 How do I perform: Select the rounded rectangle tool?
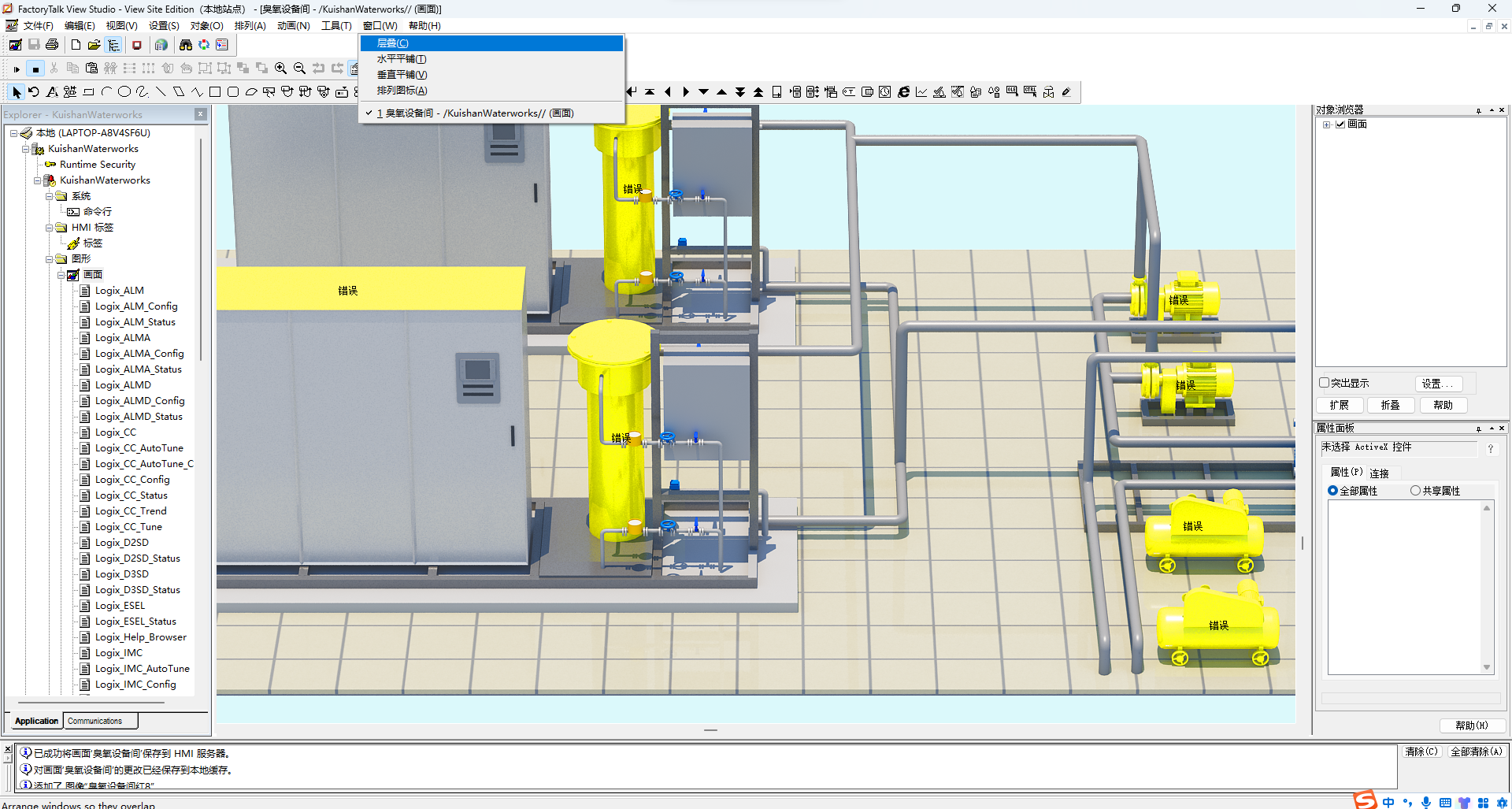(x=233, y=92)
